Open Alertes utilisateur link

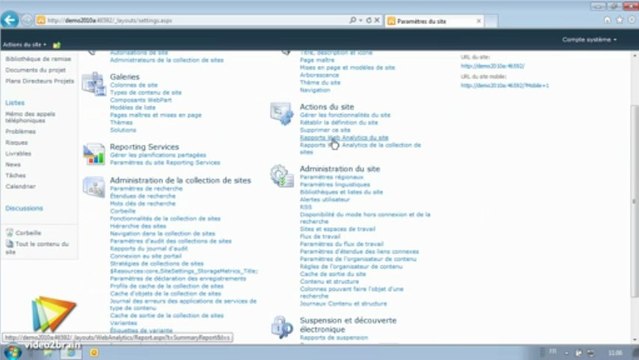coord(325,199)
